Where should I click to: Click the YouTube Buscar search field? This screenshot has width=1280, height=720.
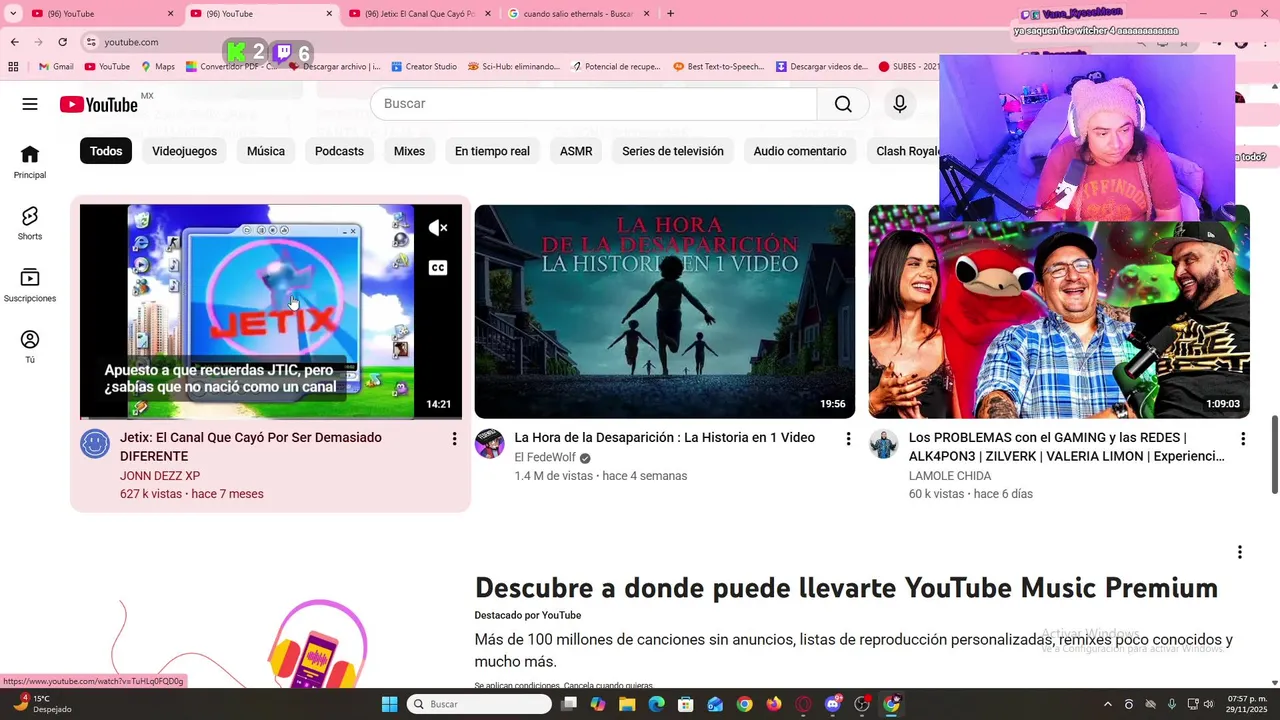click(594, 104)
